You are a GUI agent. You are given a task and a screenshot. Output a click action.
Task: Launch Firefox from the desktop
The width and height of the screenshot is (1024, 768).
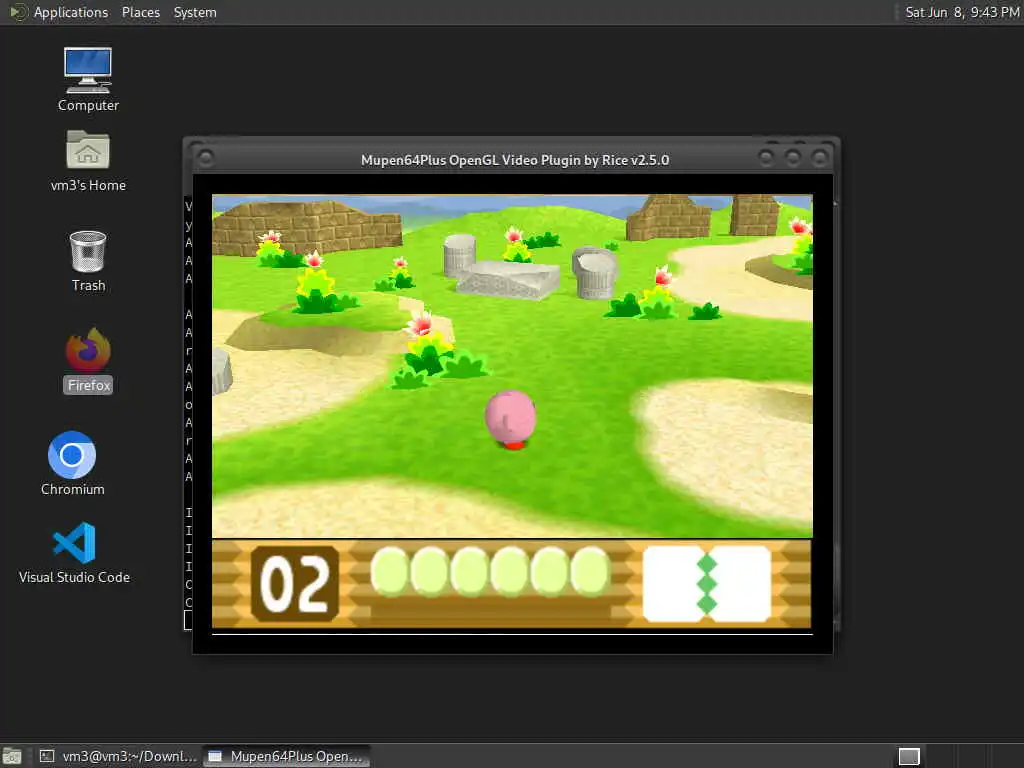[88, 360]
